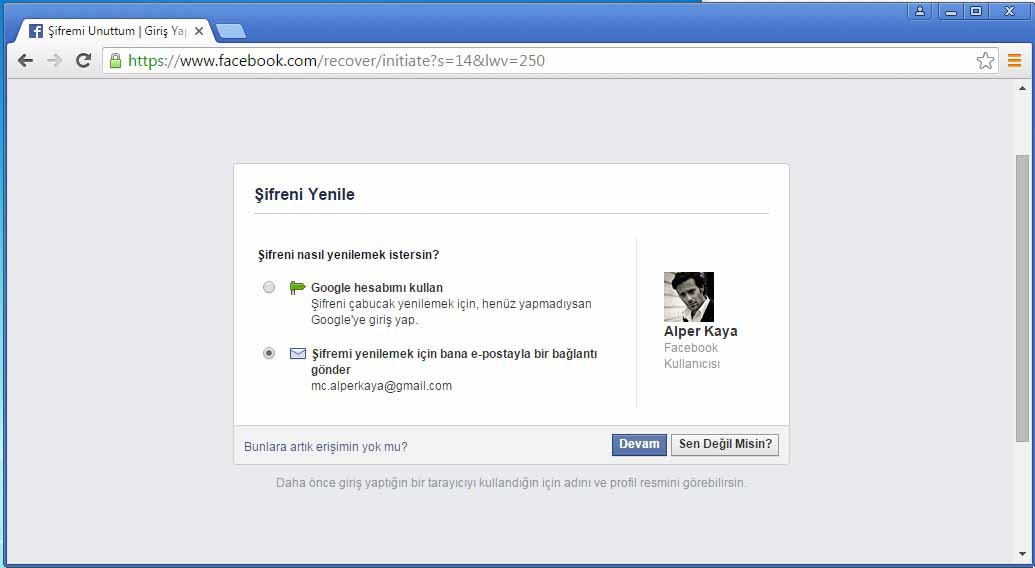
Task: Click the envelope icon beside e-posta option
Action: pyautogui.click(x=297, y=354)
